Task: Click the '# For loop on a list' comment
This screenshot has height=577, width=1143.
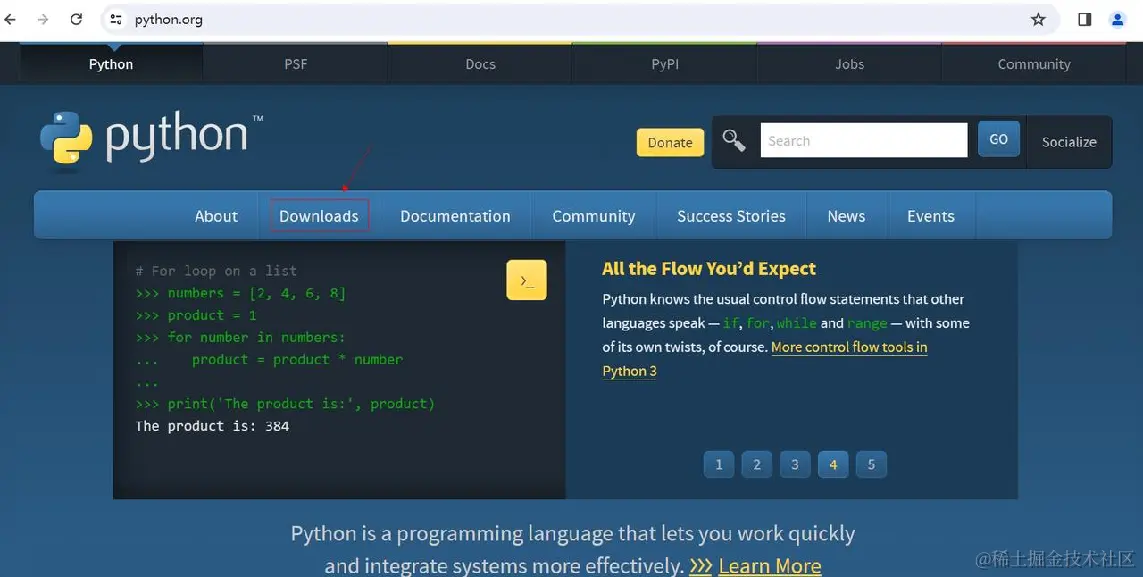Action: click(x=216, y=271)
